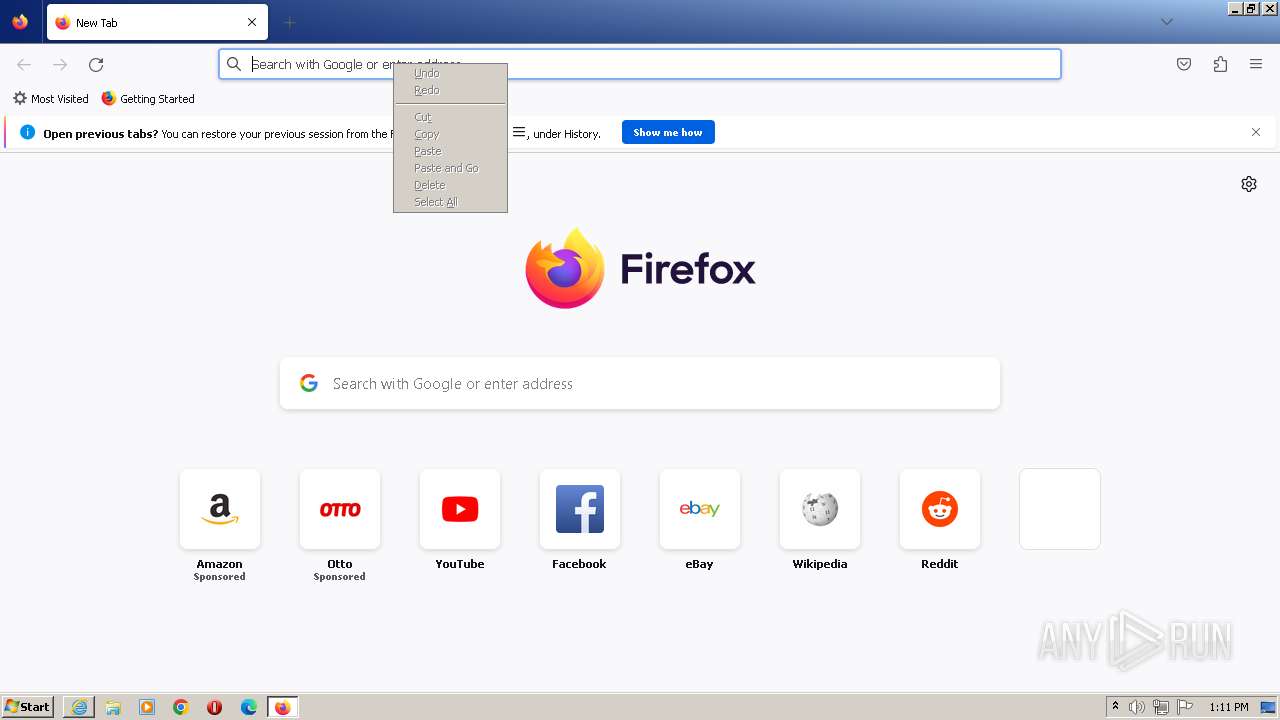Choose Undo in the context menu
Viewport: 1280px width, 720px height.
[x=450, y=73]
